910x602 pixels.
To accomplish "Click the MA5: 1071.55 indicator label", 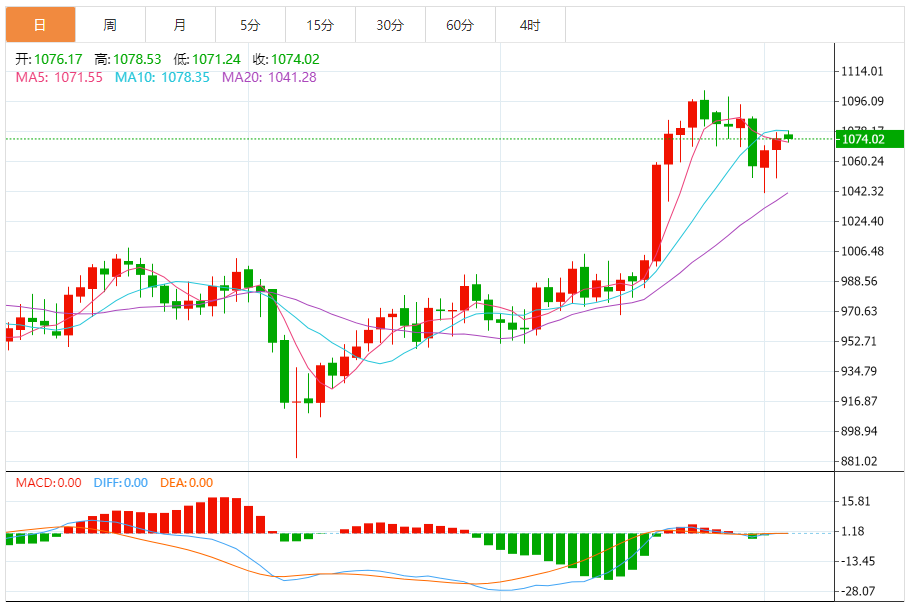I will [x=59, y=77].
